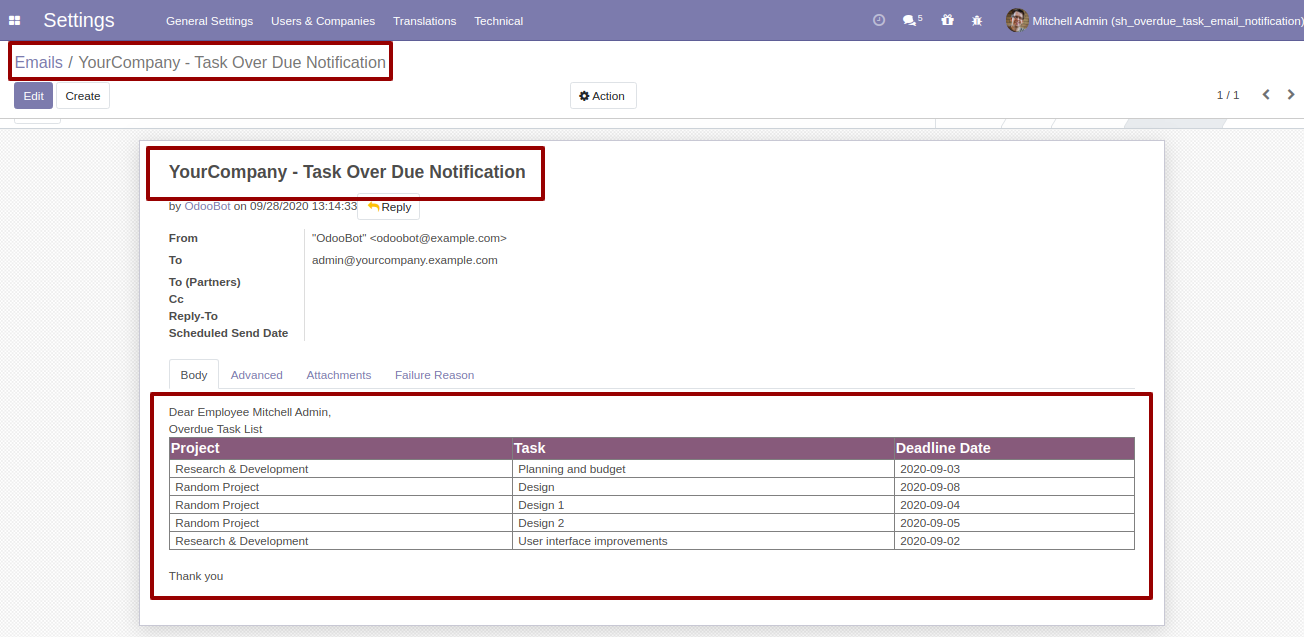This screenshot has height=637, width=1304.
Task: Click the sent date 09/28/2020 13:14:33
Action: (x=303, y=206)
